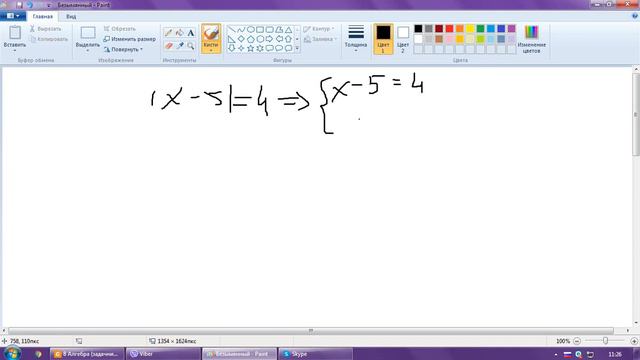Choose the Rounded rectangular callout shape

(269, 48)
